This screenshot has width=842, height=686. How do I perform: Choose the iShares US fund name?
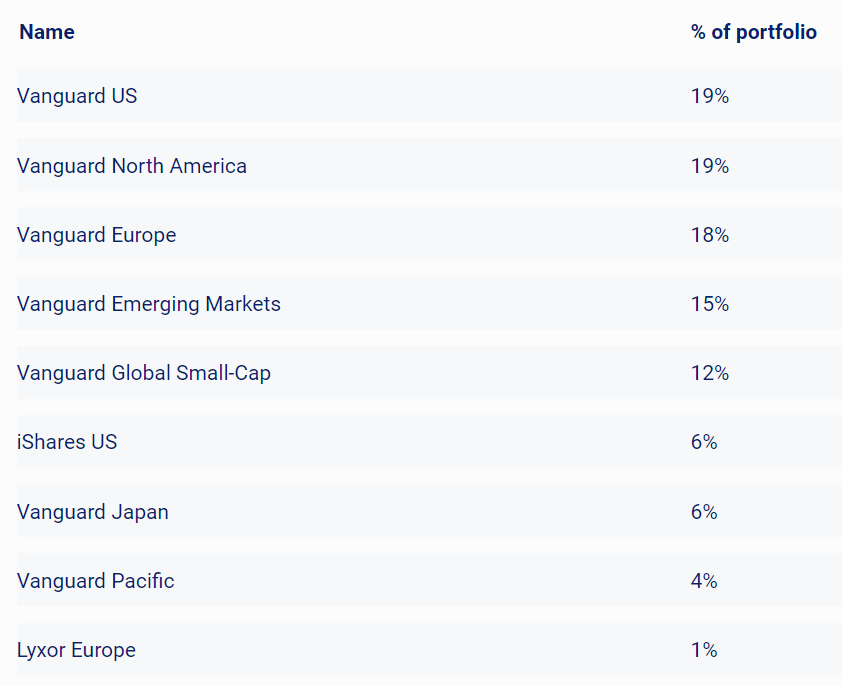[x=67, y=442]
